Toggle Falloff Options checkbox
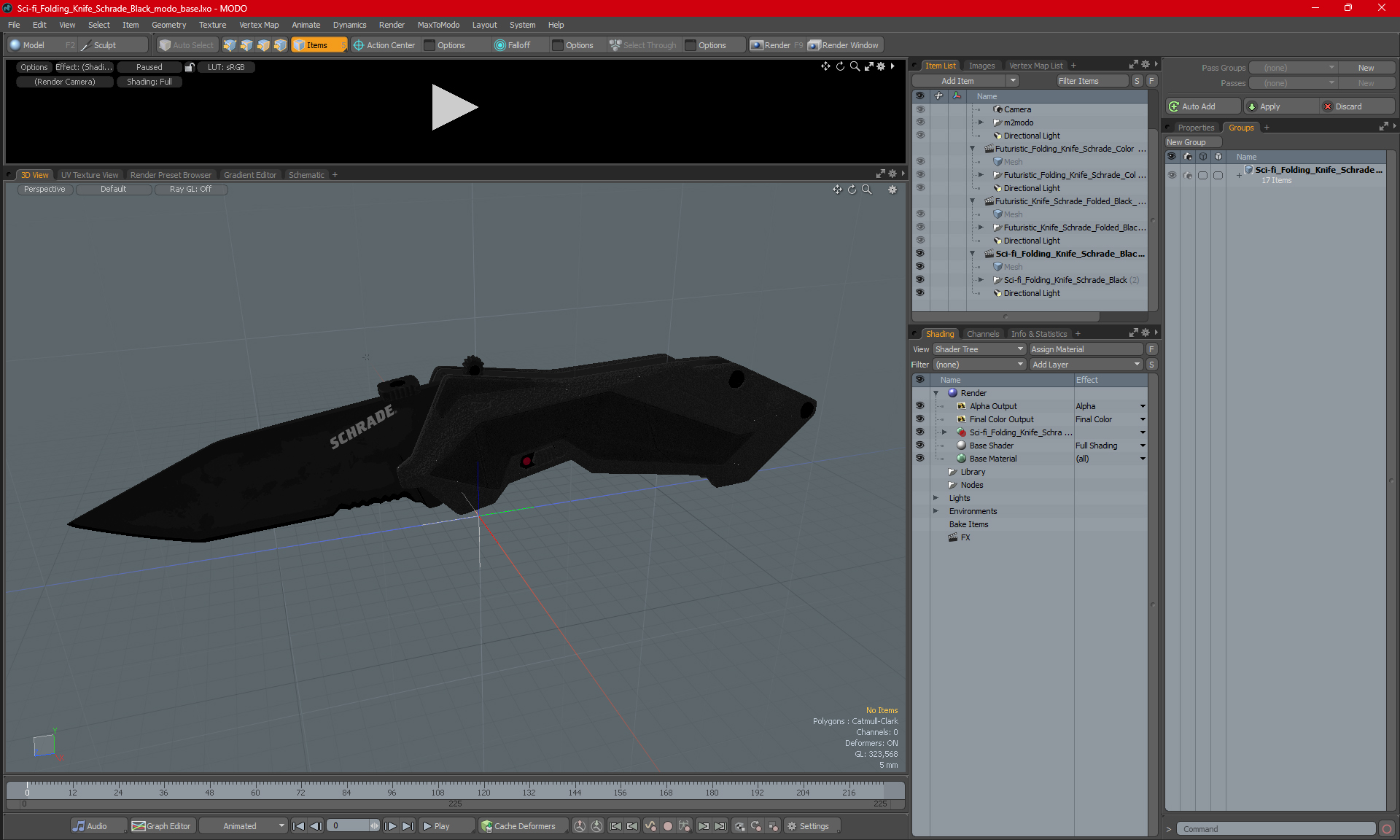Image resolution: width=1400 pixels, height=840 pixels. [x=558, y=45]
